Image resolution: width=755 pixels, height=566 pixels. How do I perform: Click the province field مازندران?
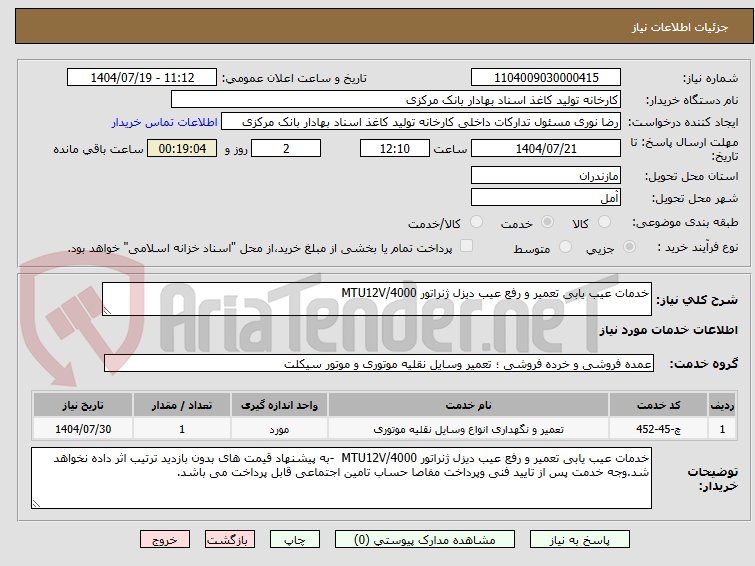546,175
